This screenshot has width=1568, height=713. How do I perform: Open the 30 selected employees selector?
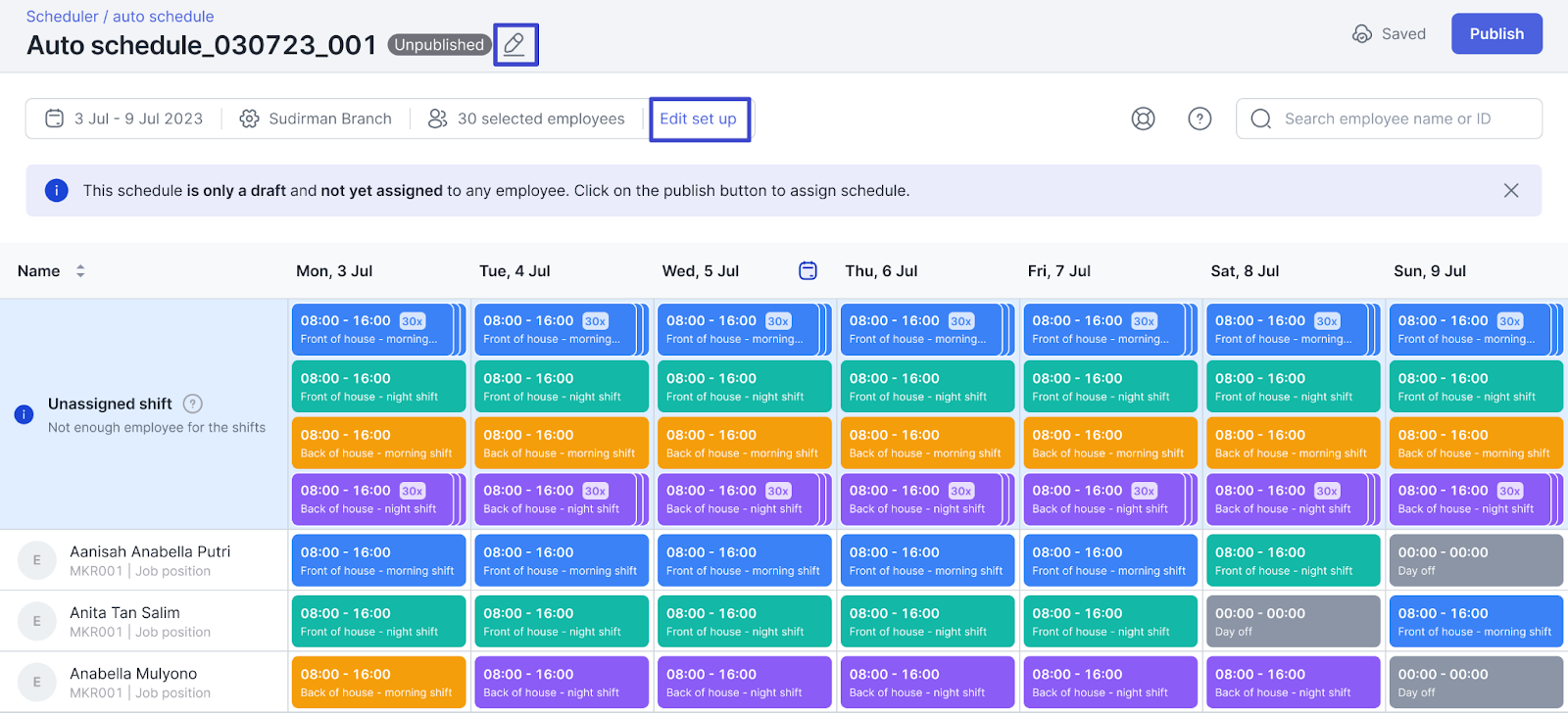[527, 119]
